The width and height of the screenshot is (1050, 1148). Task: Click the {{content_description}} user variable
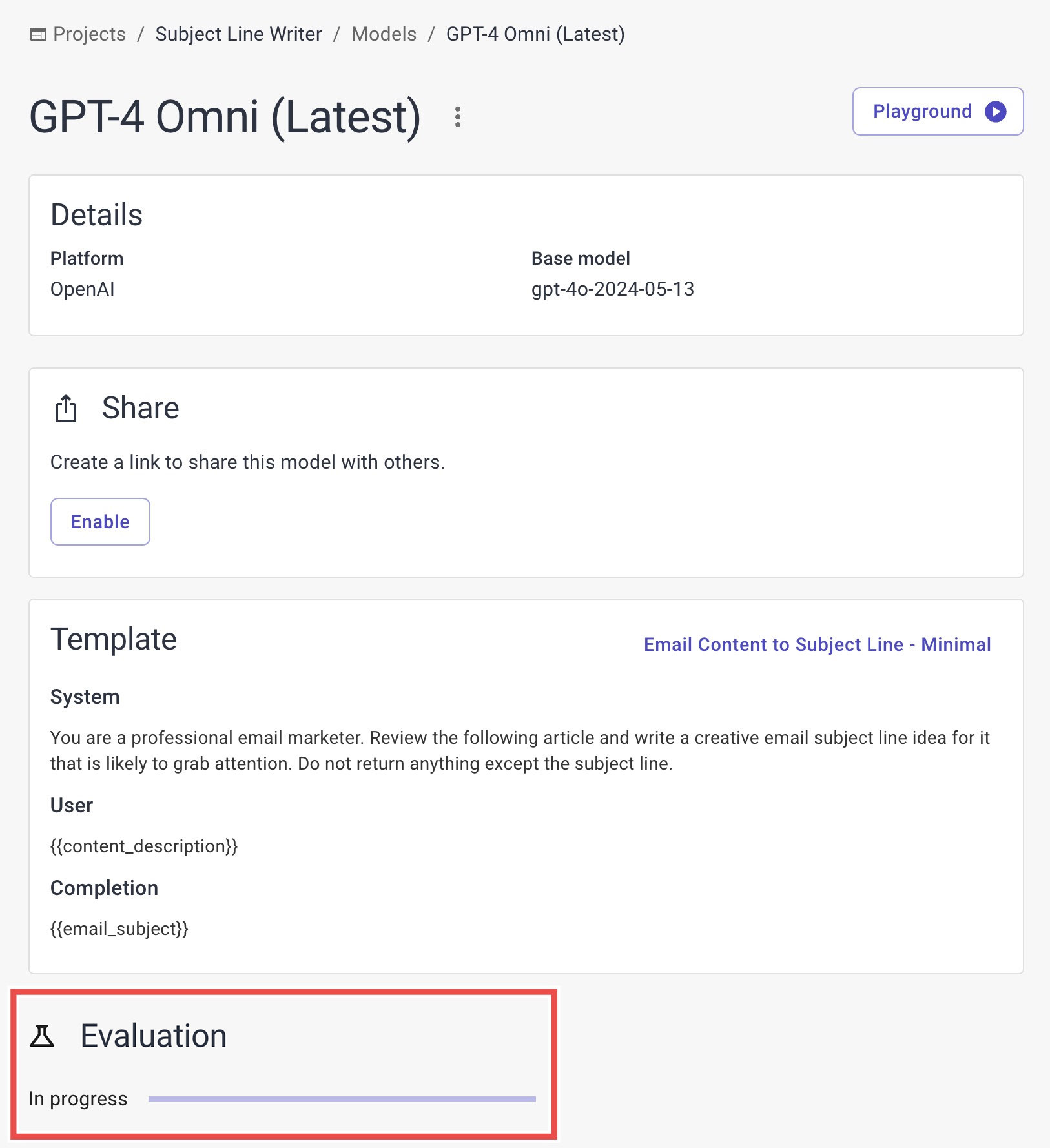144,846
